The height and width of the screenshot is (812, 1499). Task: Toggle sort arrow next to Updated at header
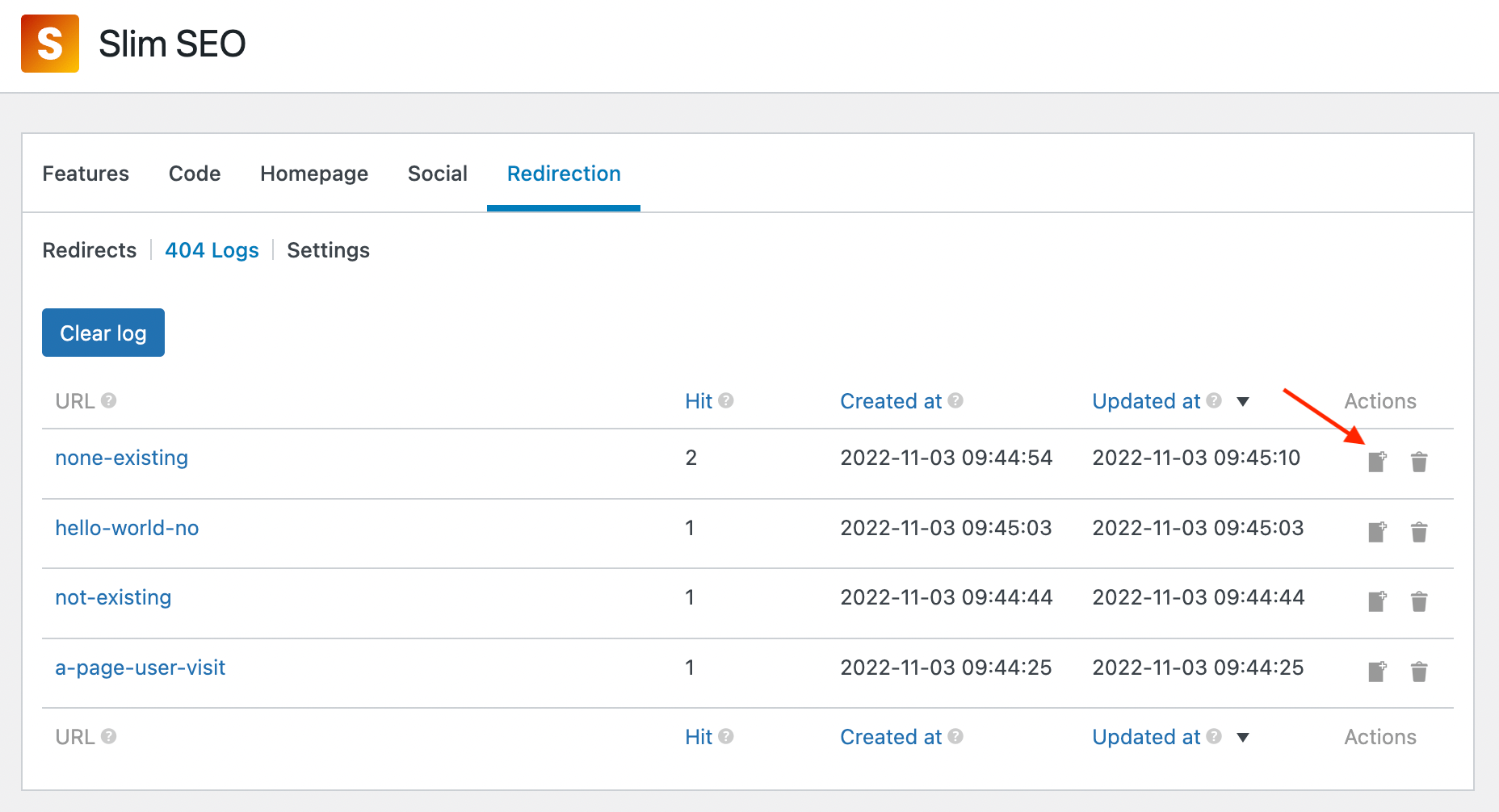point(1243,401)
